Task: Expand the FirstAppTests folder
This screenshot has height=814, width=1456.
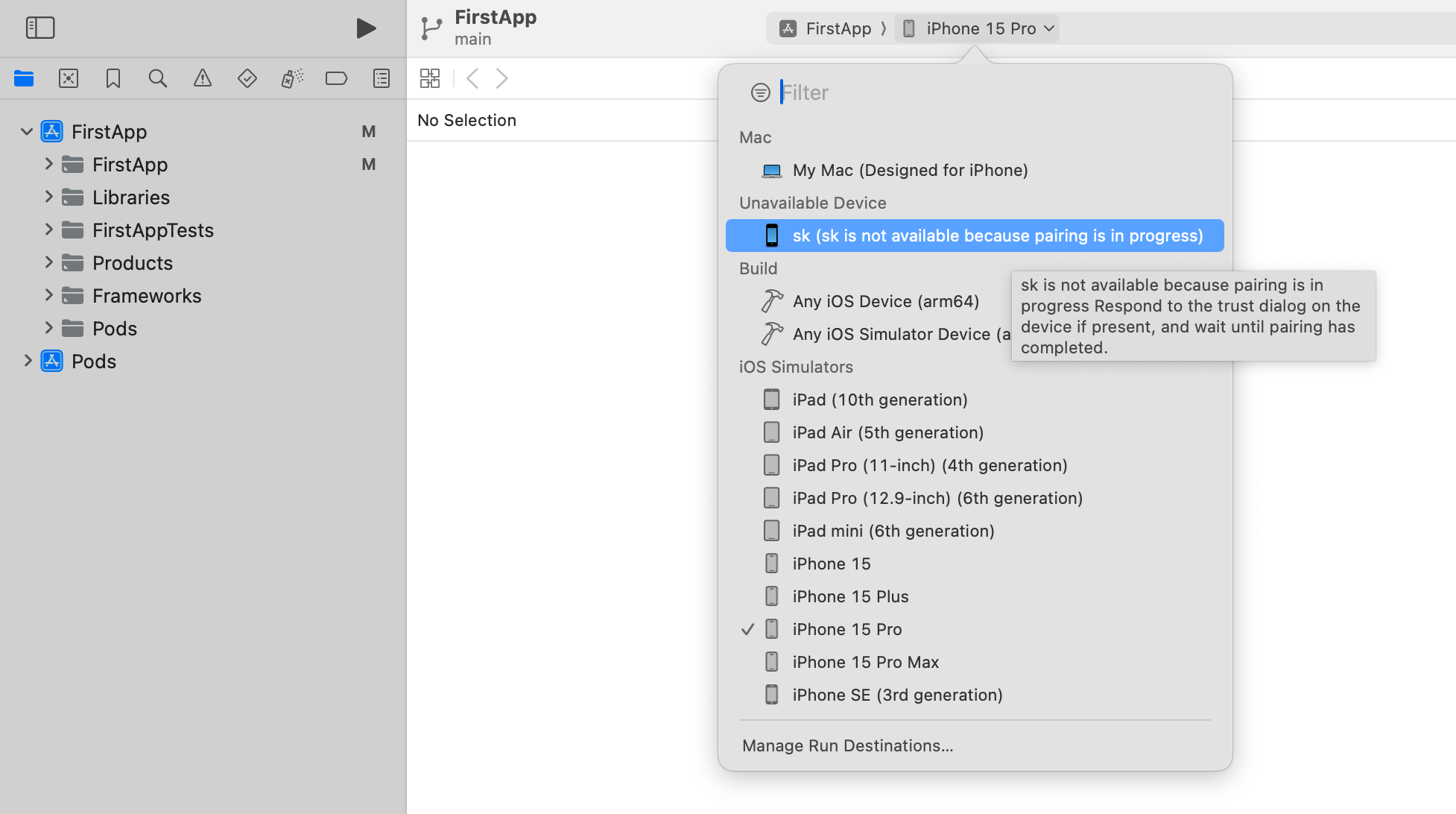Action: 48,230
